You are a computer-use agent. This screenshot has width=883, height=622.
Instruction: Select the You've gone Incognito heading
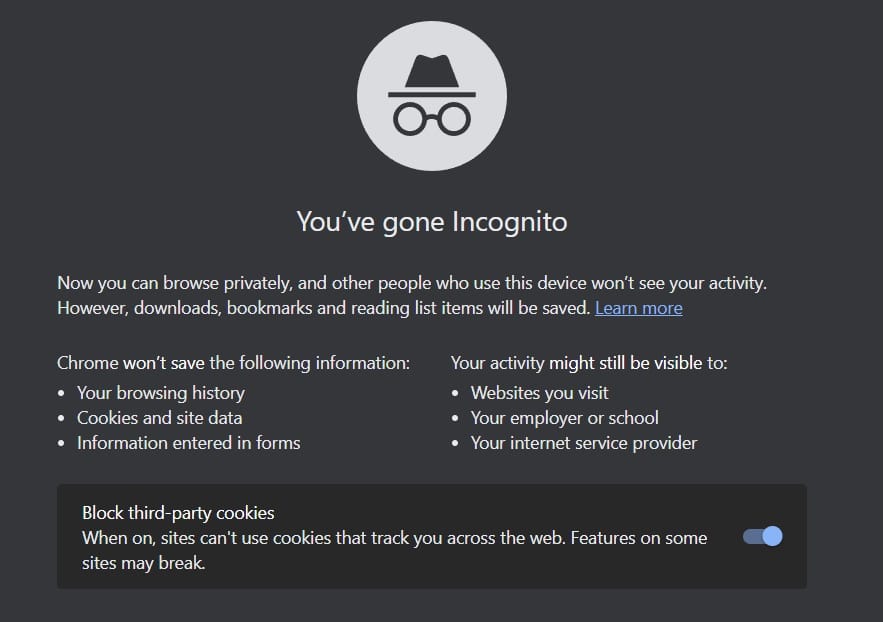[431, 221]
